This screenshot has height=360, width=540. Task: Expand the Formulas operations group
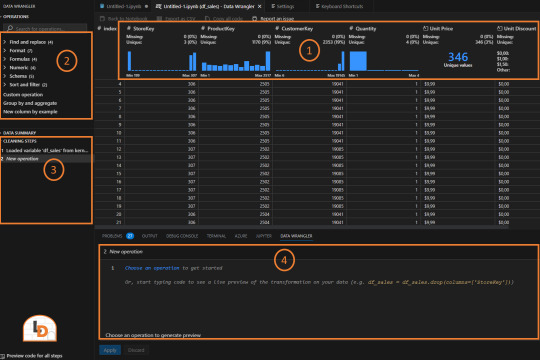pos(5,59)
